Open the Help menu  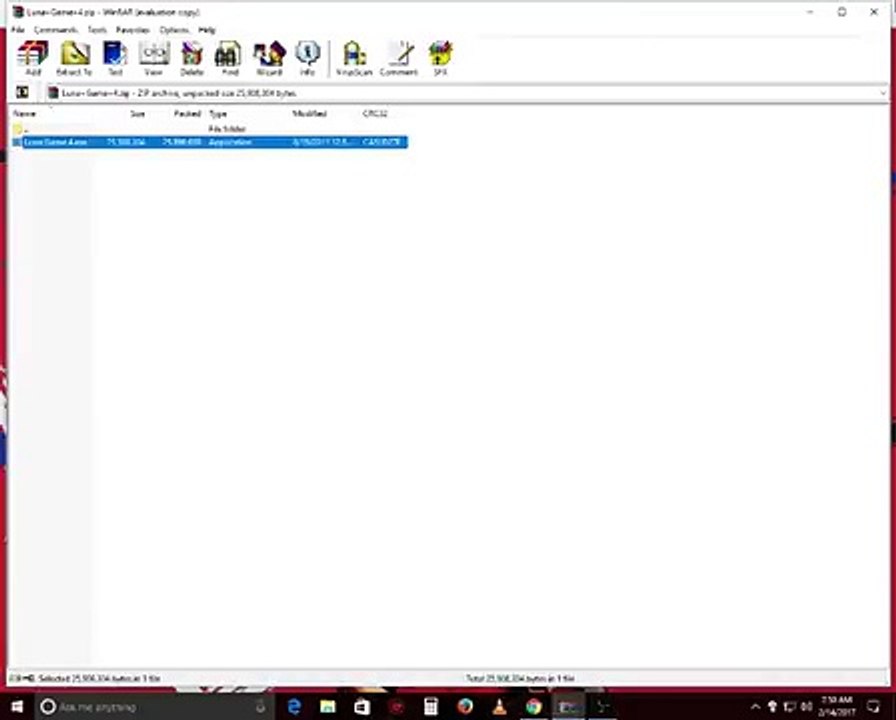(207, 30)
